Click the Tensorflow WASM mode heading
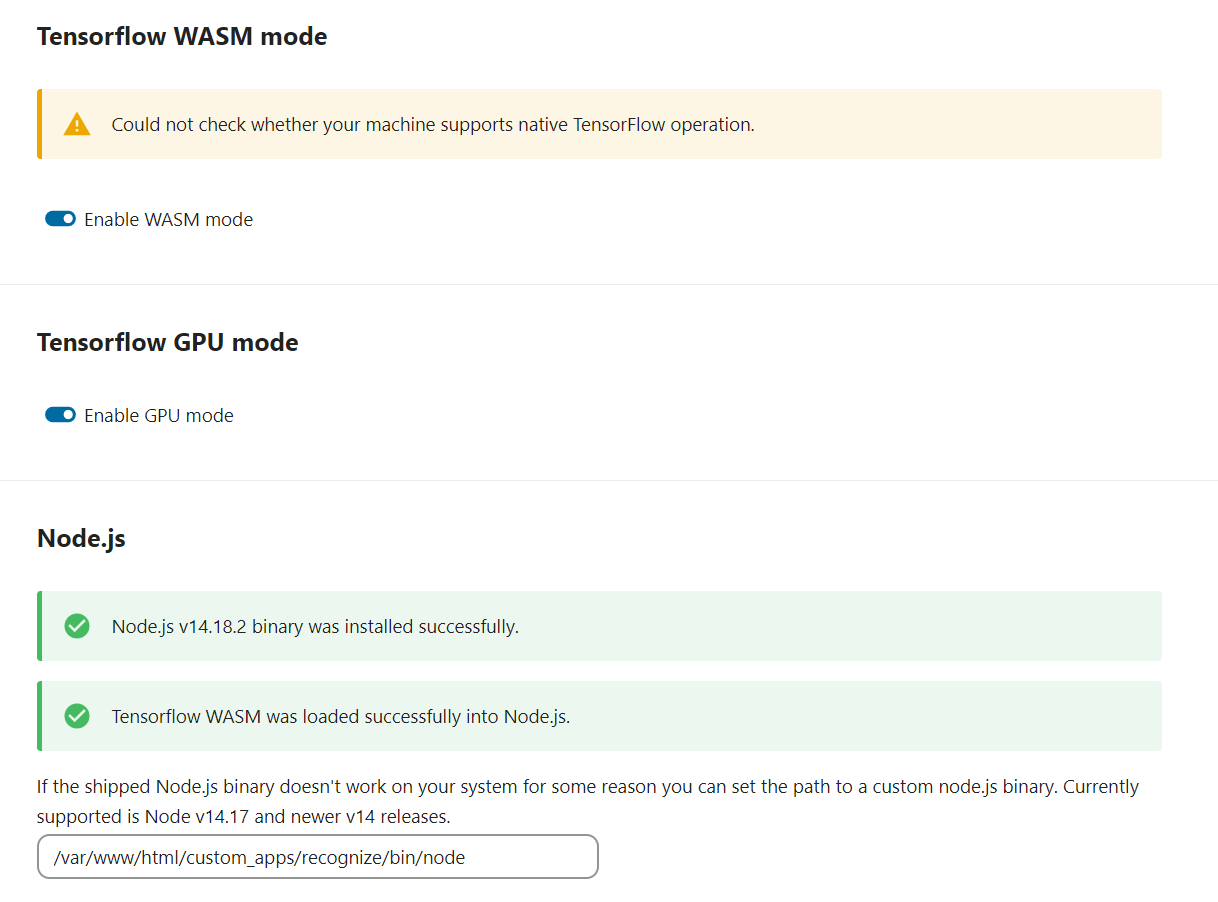Viewport: 1218px width, 902px height. click(x=181, y=36)
